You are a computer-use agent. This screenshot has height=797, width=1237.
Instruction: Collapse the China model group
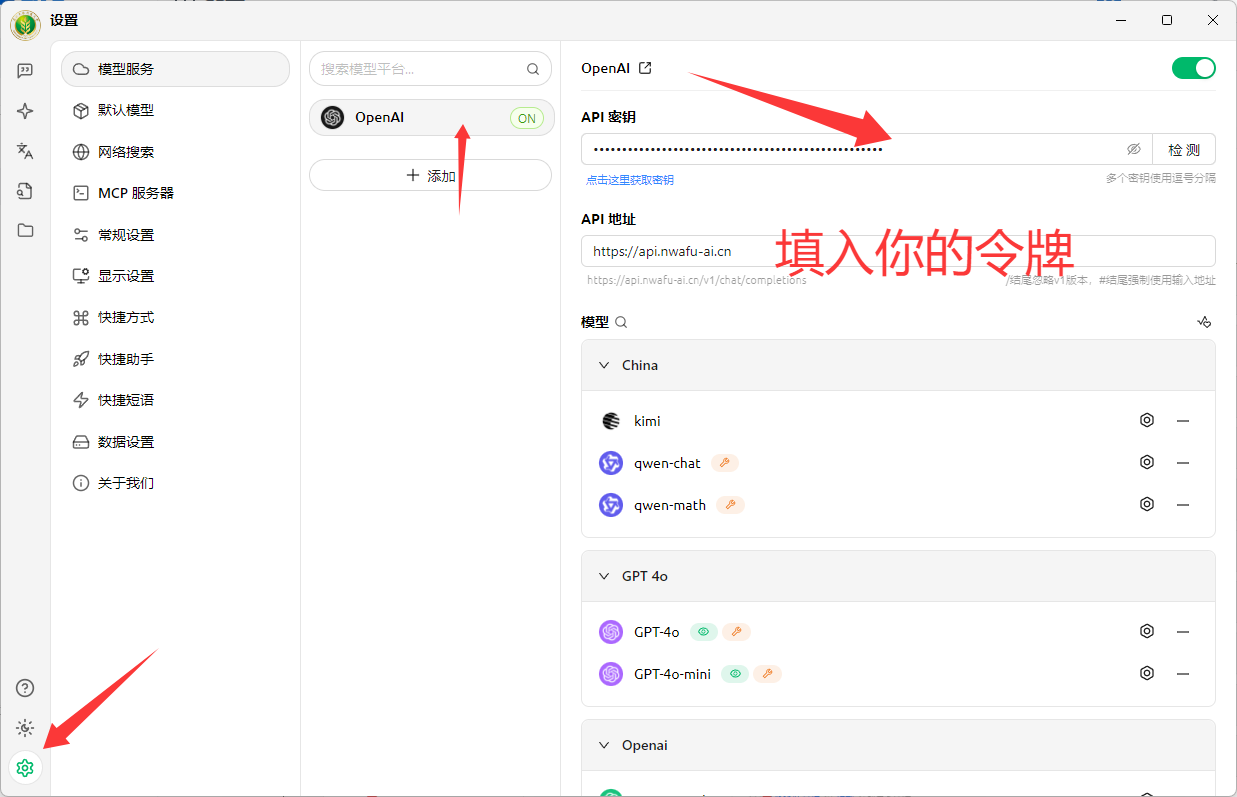click(604, 365)
